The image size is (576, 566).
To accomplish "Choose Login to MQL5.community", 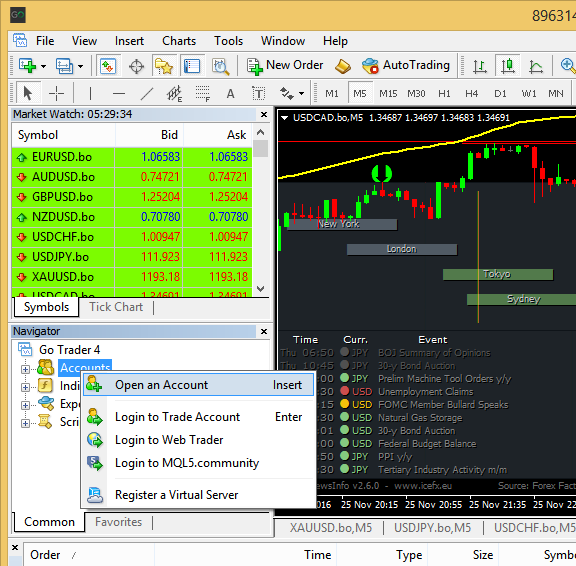I will tap(198, 463).
